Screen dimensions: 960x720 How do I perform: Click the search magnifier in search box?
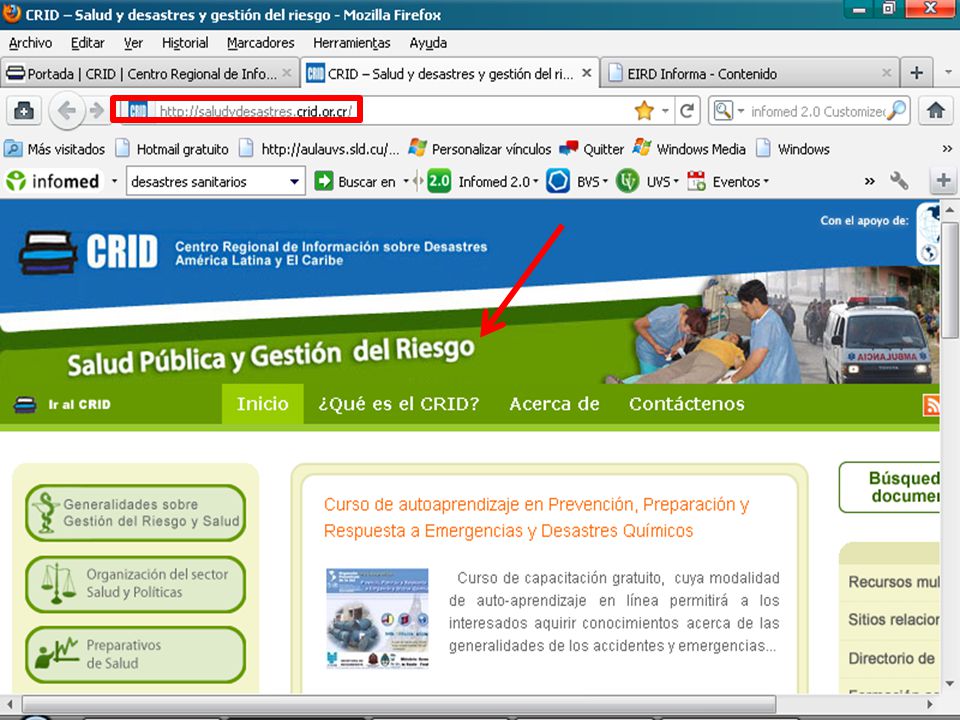tap(896, 111)
